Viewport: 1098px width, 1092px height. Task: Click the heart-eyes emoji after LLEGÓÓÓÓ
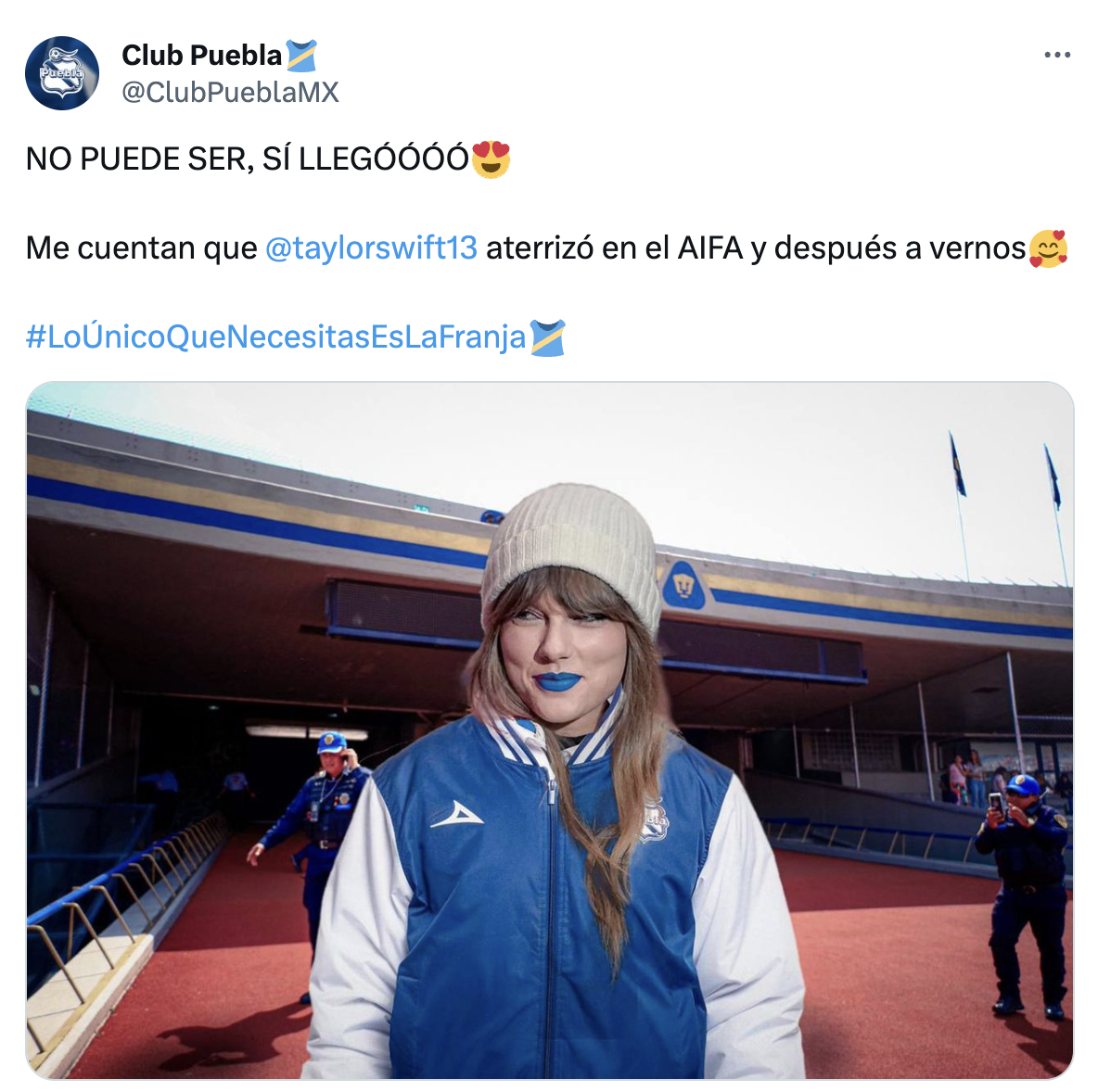click(x=491, y=159)
